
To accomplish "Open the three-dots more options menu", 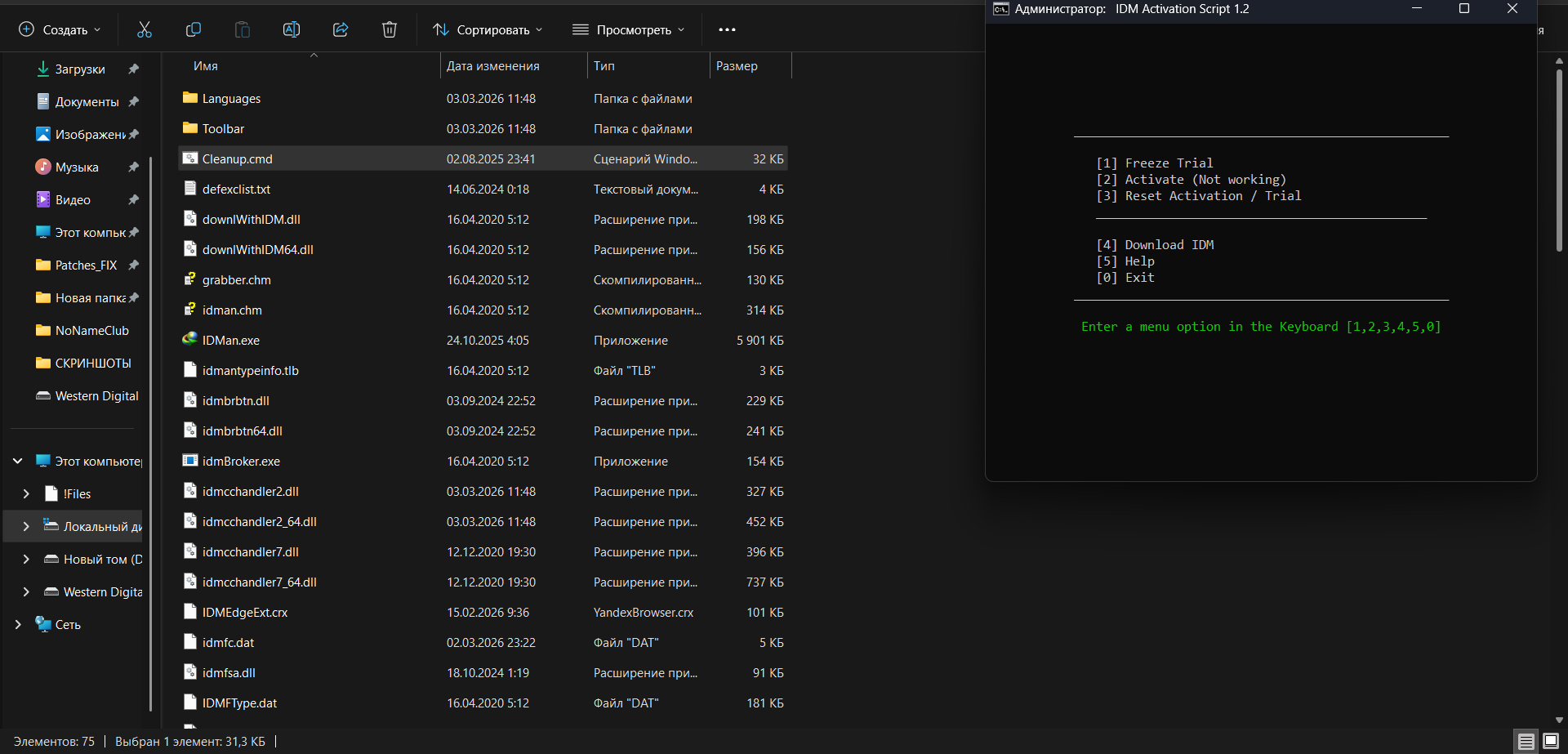I will click(x=727, y=29).
